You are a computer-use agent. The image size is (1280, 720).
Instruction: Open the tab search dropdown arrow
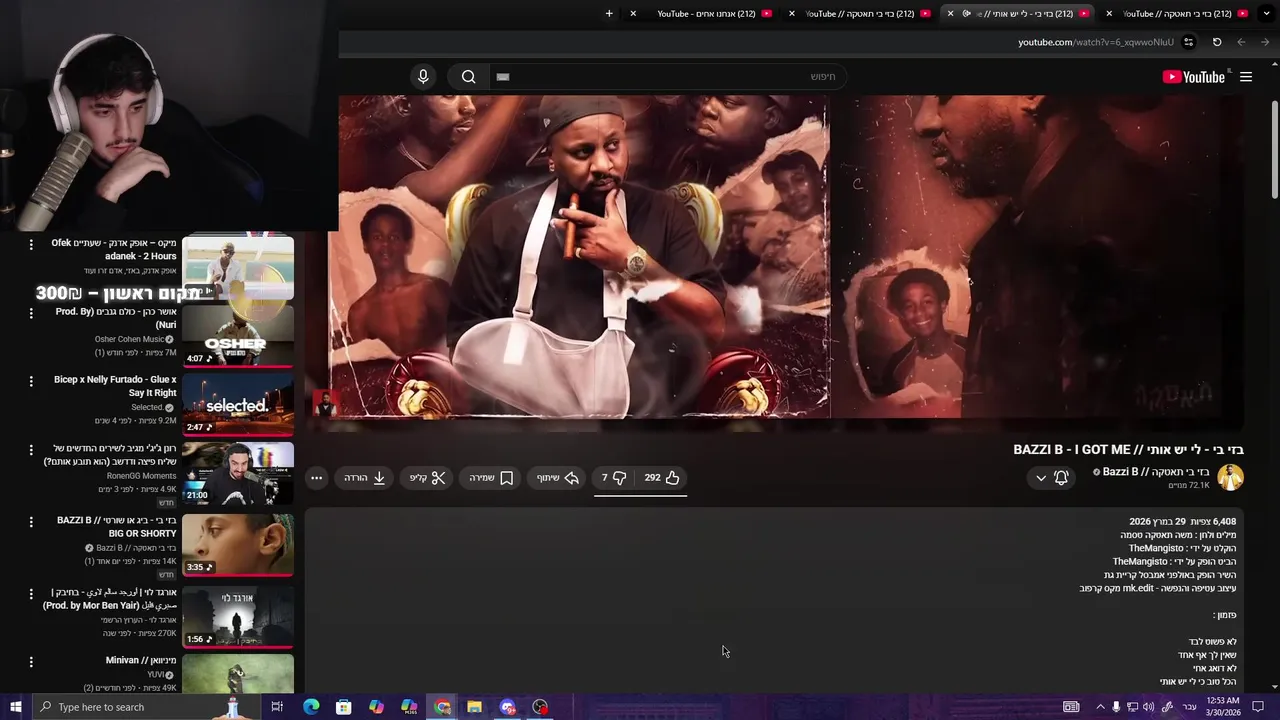(1266, 14)
